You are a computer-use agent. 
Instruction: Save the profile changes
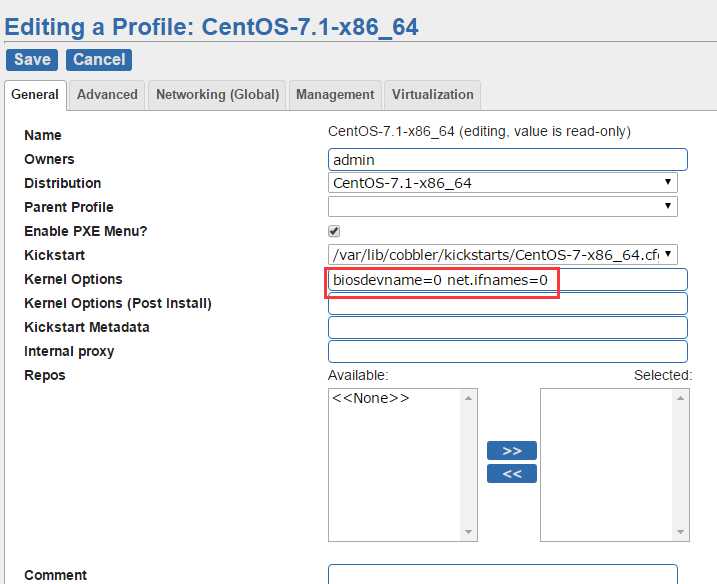tap(32, 59)
